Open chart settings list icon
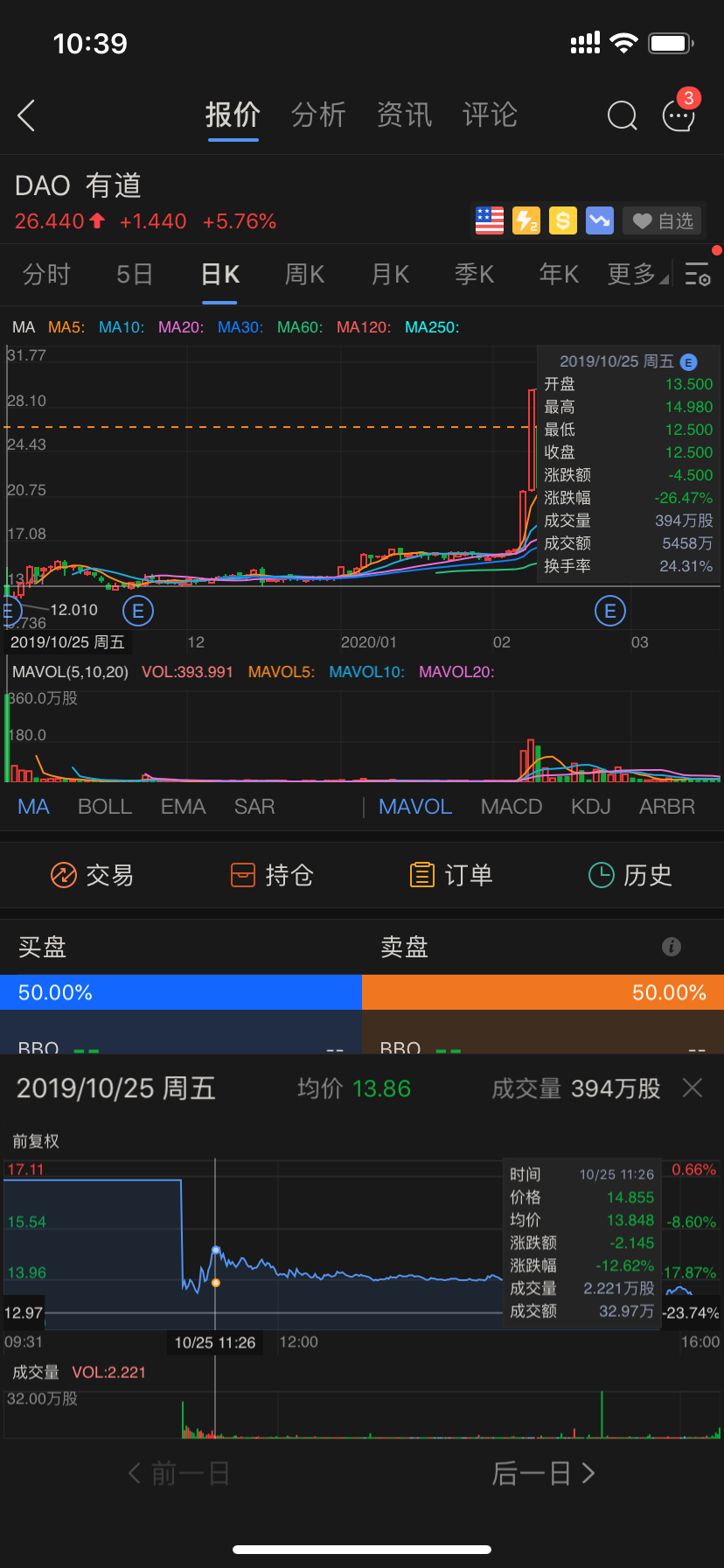 (698, 275)
